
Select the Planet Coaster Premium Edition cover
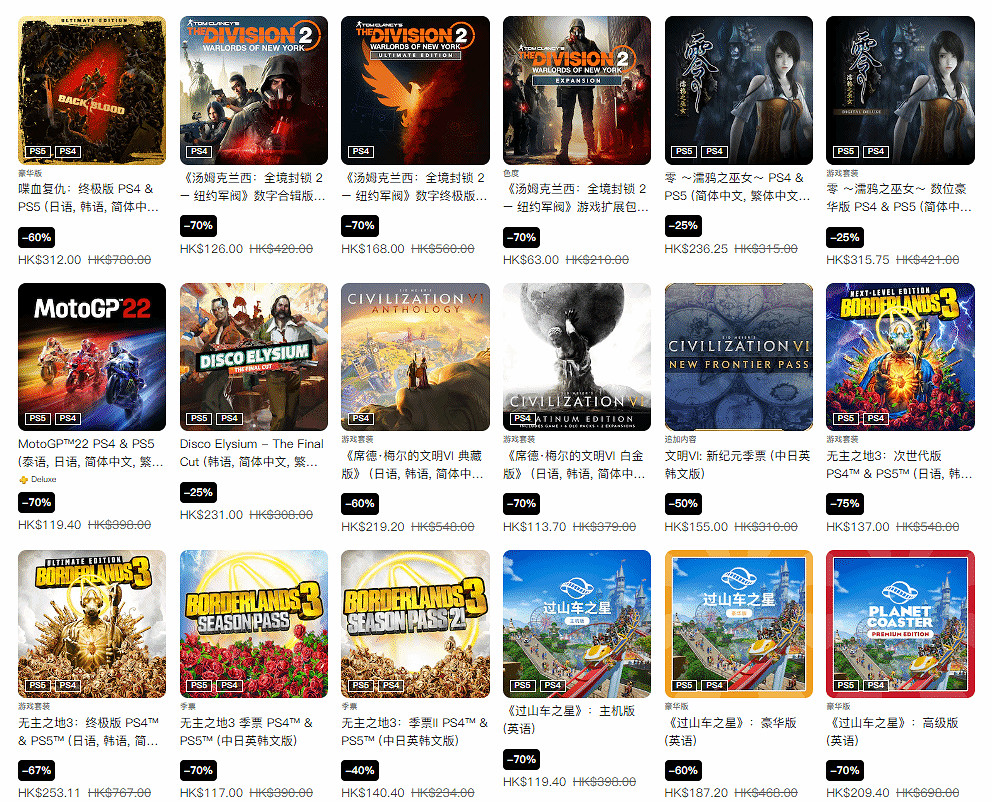pos(900,624)
